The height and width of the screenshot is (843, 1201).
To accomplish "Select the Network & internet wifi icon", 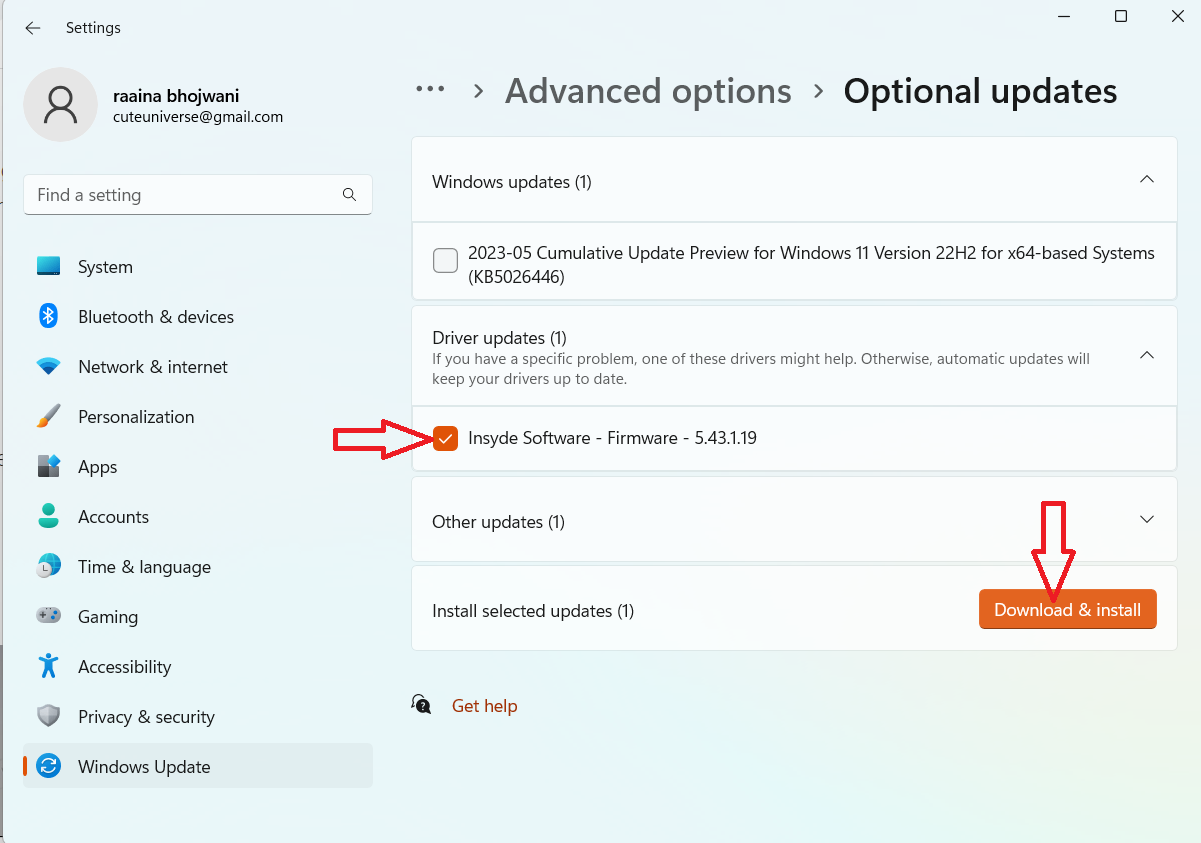I will [49, 367].
